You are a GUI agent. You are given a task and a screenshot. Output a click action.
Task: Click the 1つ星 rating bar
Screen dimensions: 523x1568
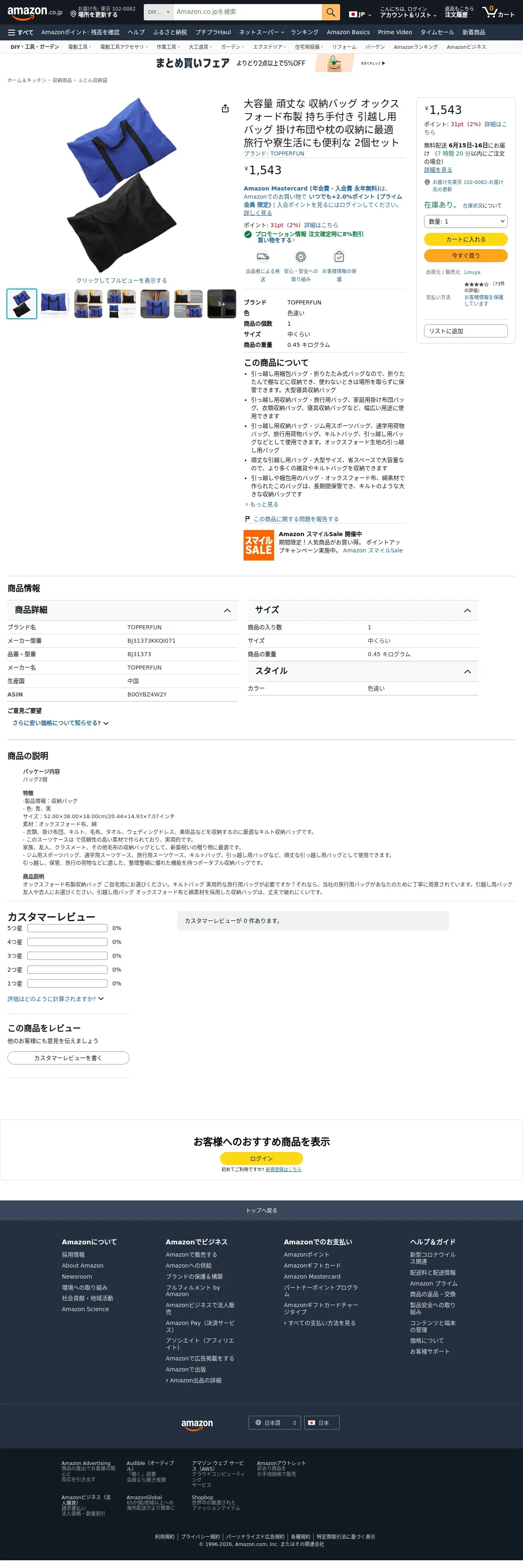click(68, 983)
